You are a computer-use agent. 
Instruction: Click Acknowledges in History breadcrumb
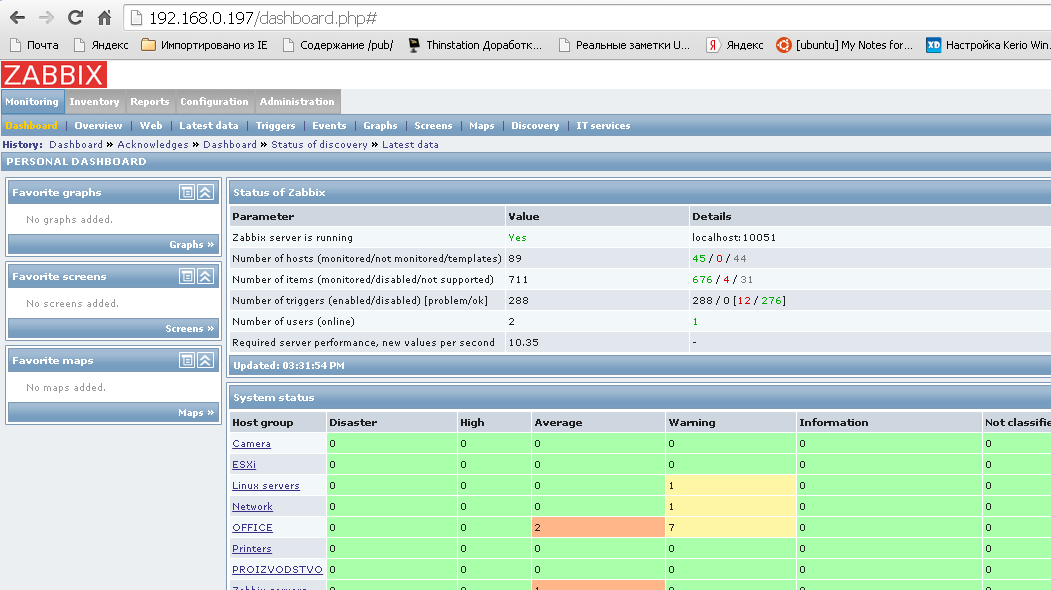153,144
